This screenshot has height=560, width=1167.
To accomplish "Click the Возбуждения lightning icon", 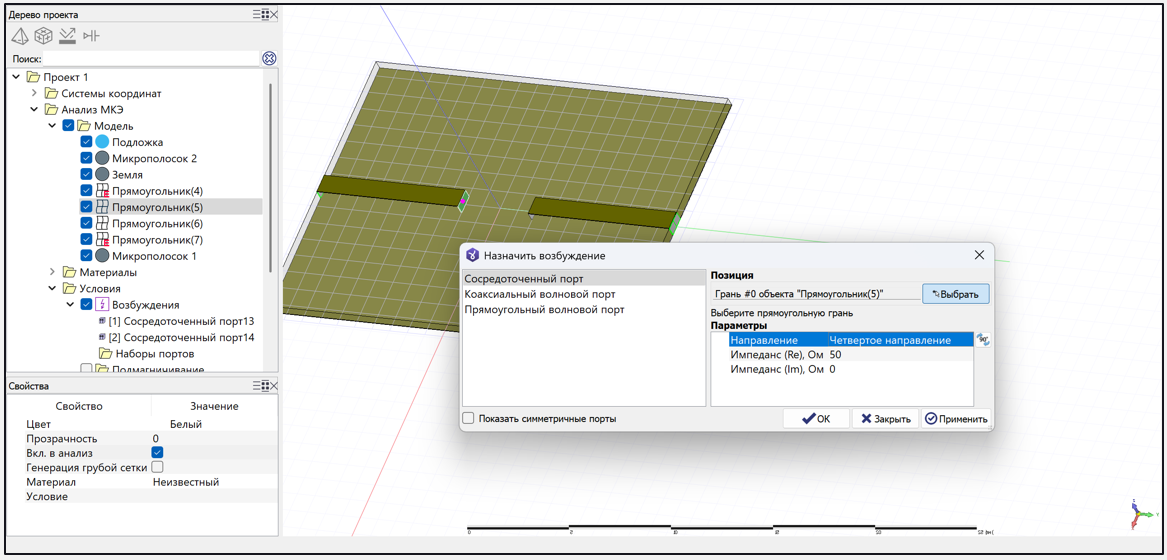I will (x=102, y=305).
